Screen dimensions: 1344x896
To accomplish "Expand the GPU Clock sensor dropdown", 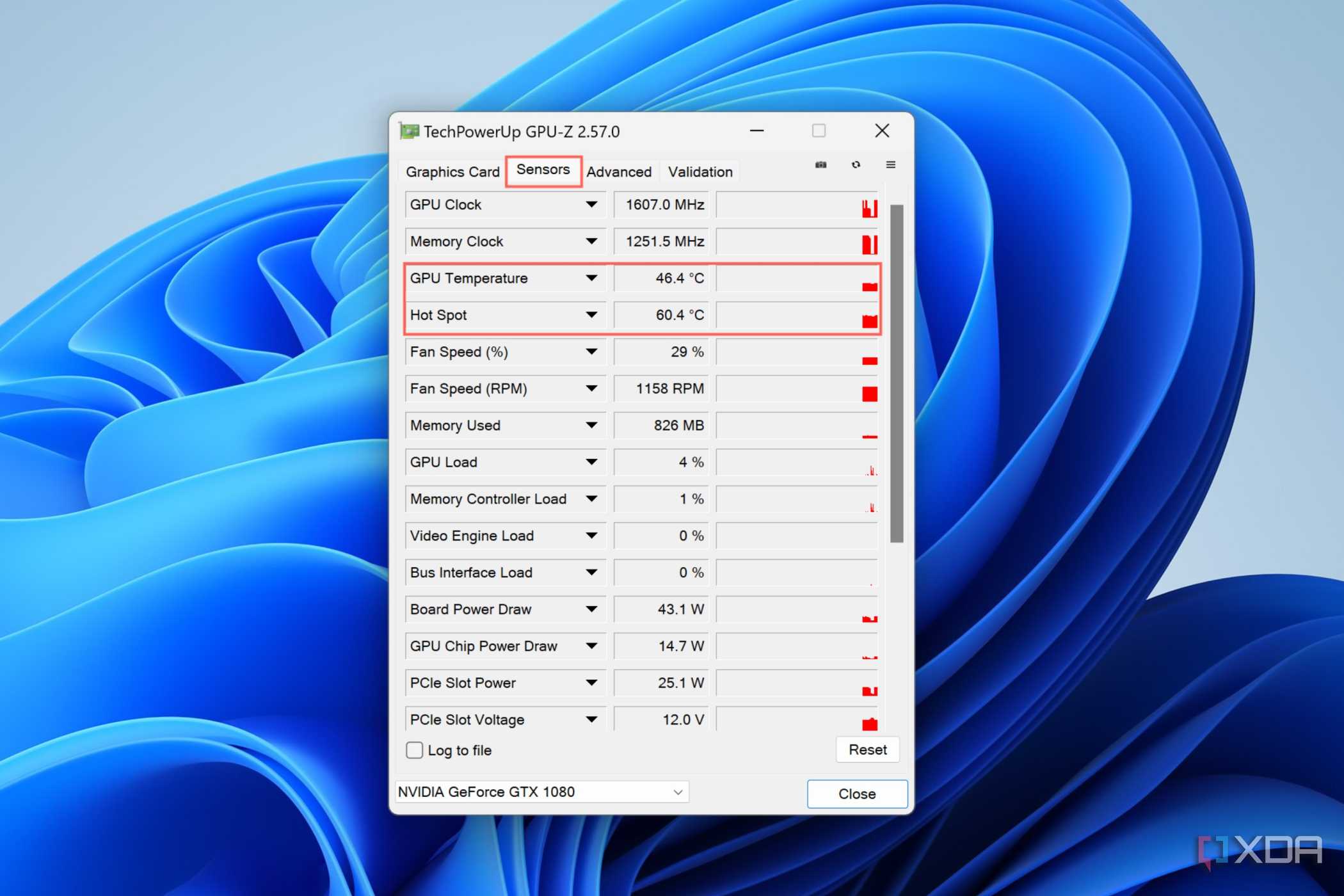I will (x=591, y=205).
